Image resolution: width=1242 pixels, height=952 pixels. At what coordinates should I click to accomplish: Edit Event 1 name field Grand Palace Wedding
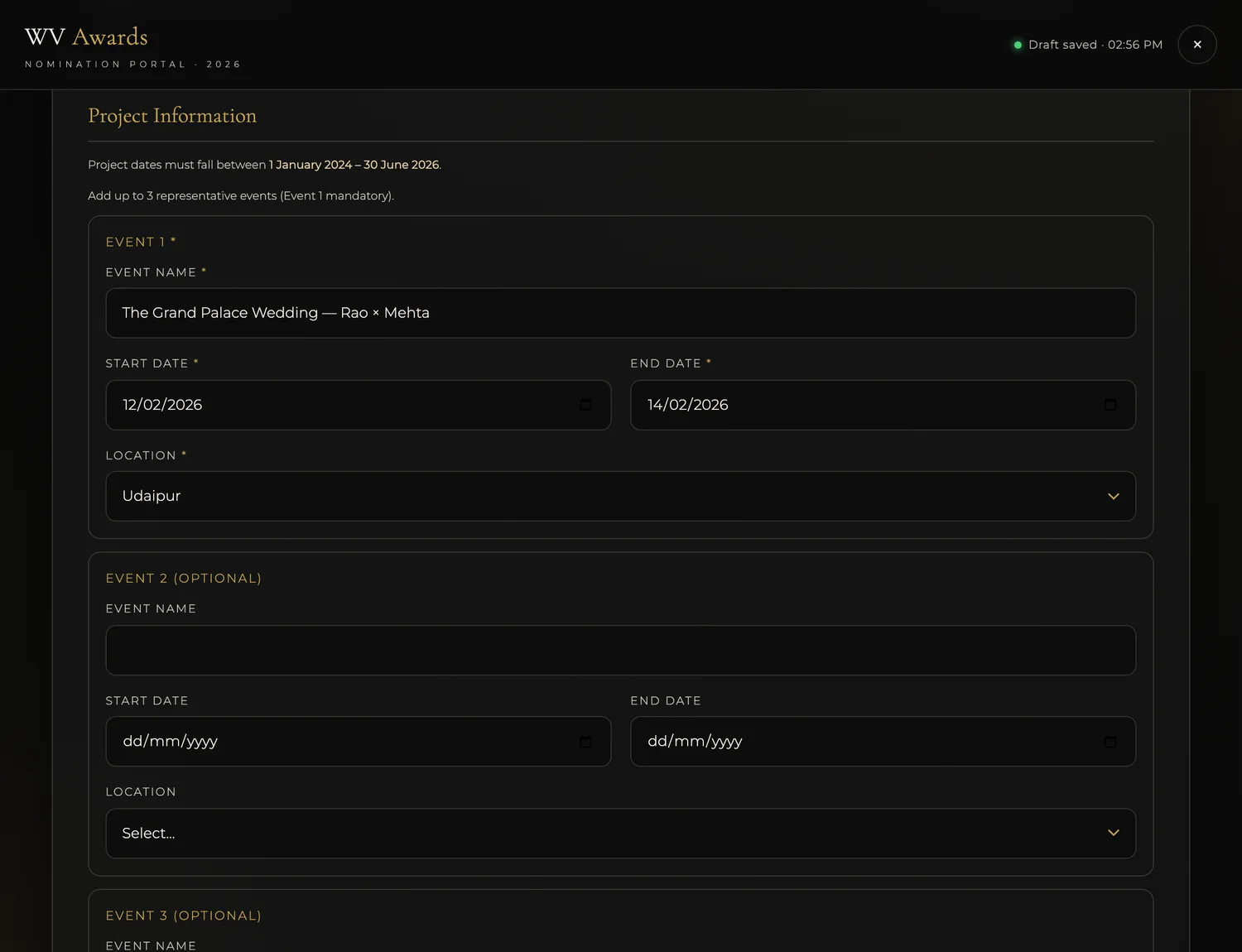pos(620,313)
